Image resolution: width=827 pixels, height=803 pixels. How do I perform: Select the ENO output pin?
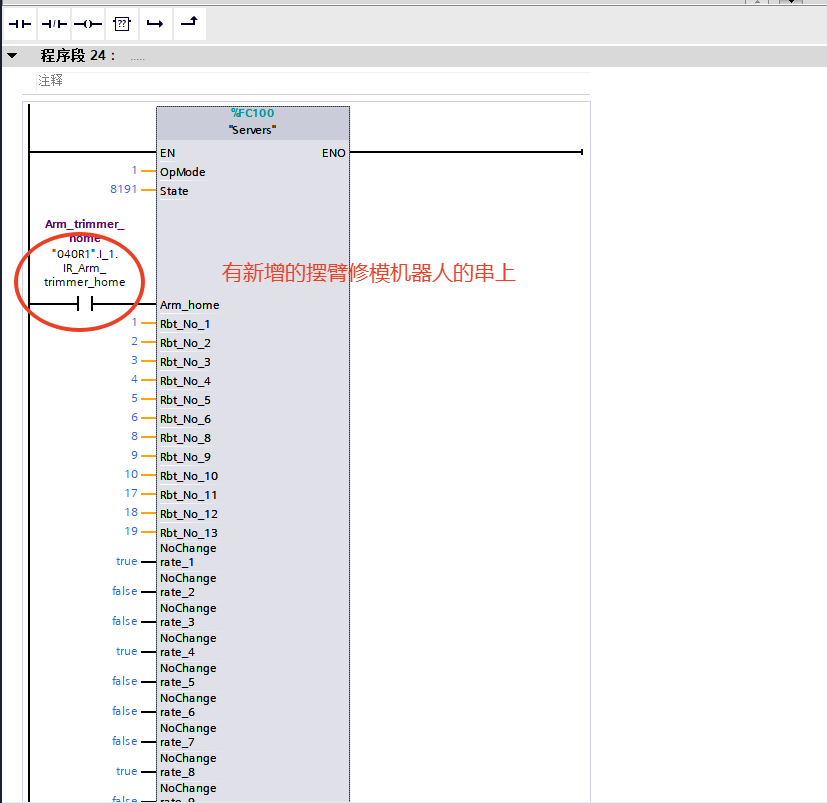pyautogui.click(x=333, y=153)
